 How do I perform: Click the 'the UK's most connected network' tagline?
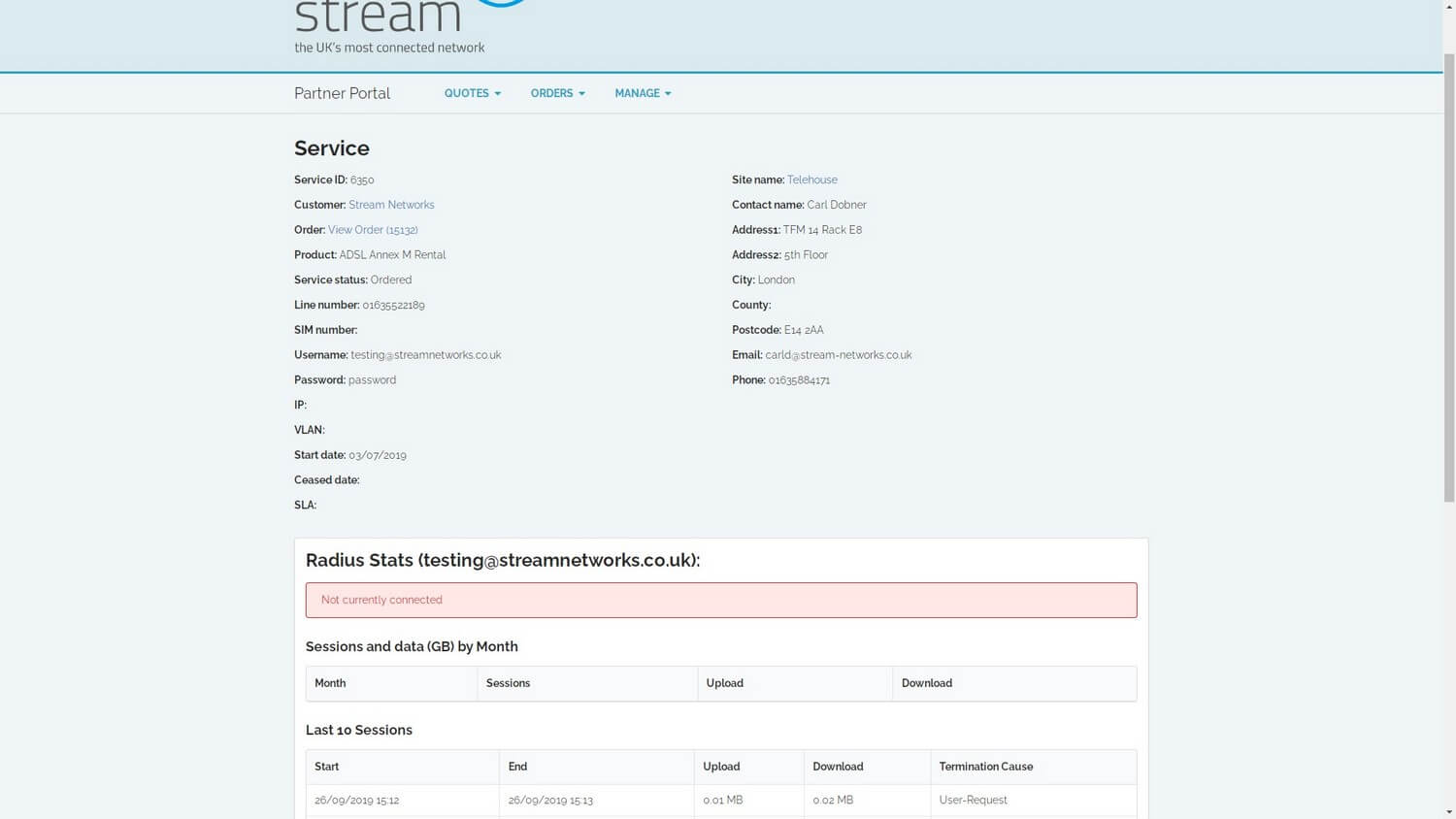coord(389,48)
